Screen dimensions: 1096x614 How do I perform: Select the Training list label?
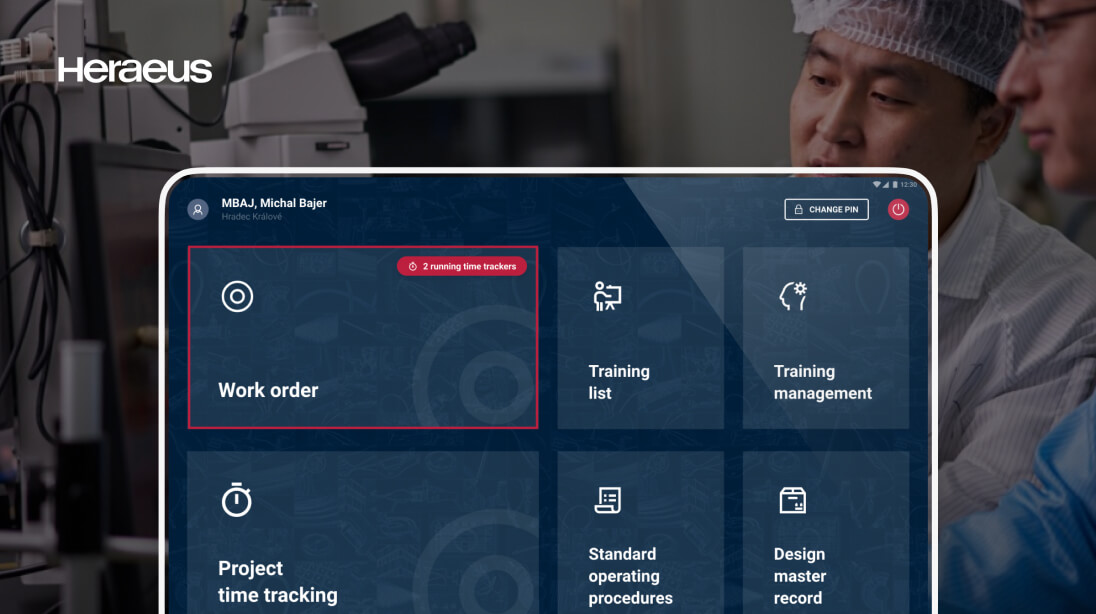(x=619, y=382)
